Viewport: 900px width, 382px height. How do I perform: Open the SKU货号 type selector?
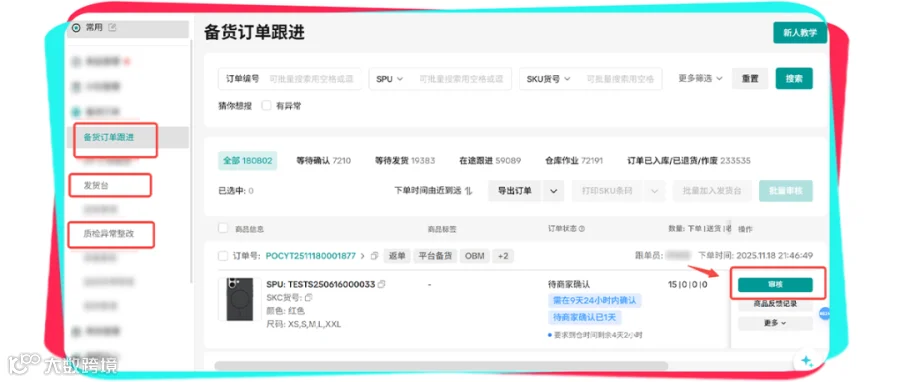549,79
